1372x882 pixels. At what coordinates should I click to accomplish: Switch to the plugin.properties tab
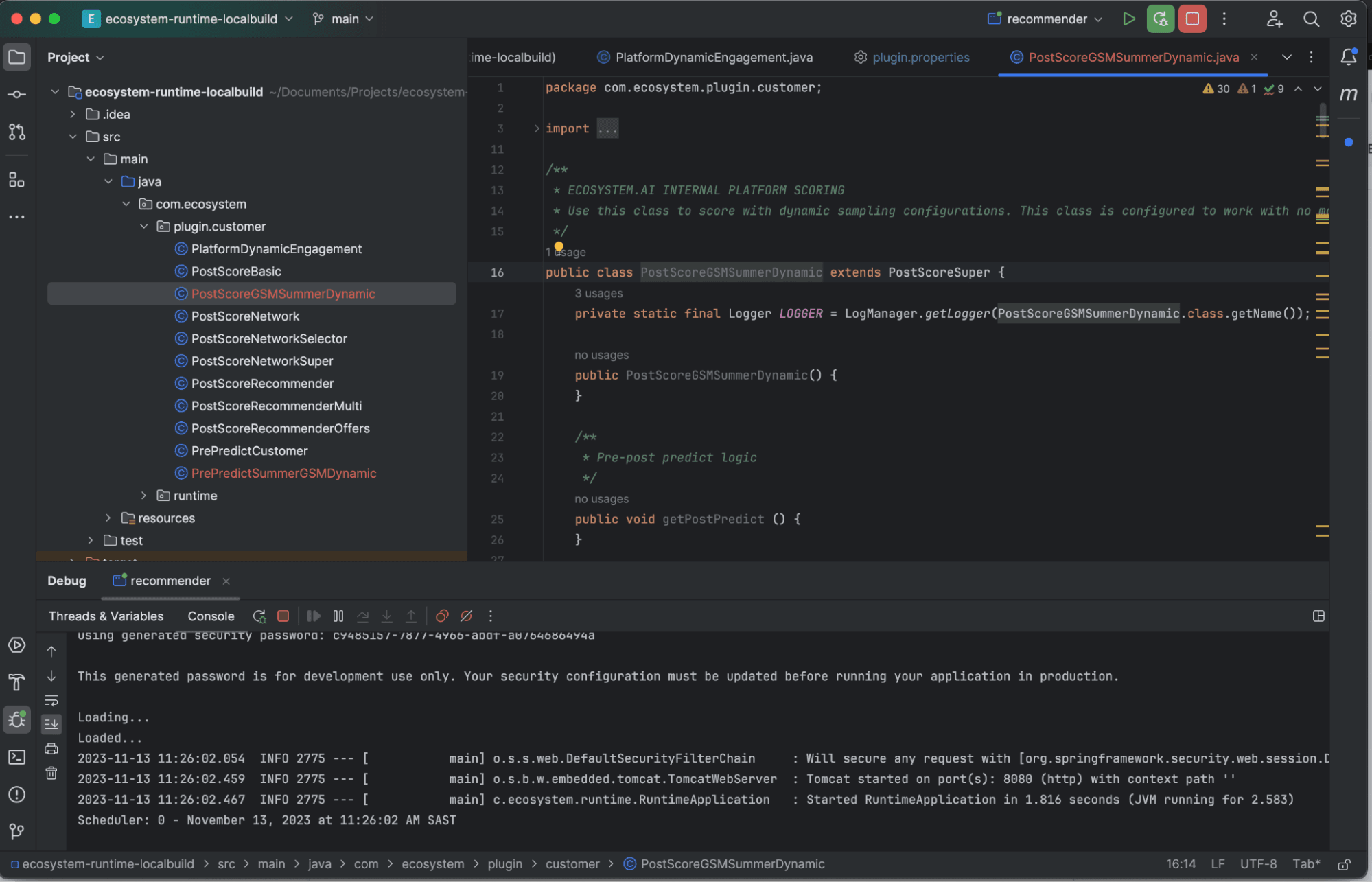coord(920,58)
